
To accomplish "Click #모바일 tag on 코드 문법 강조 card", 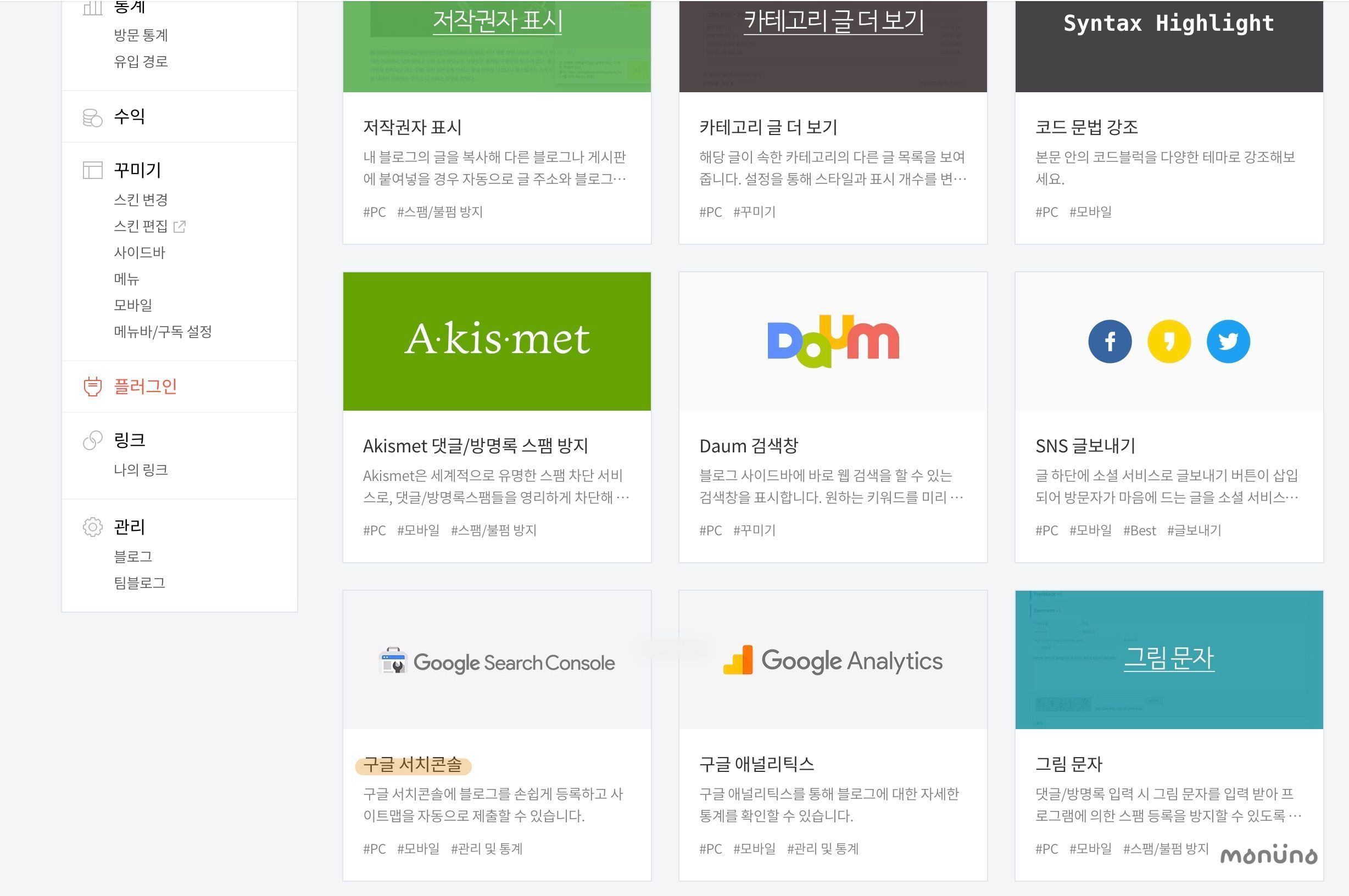I will point(1090,212).
